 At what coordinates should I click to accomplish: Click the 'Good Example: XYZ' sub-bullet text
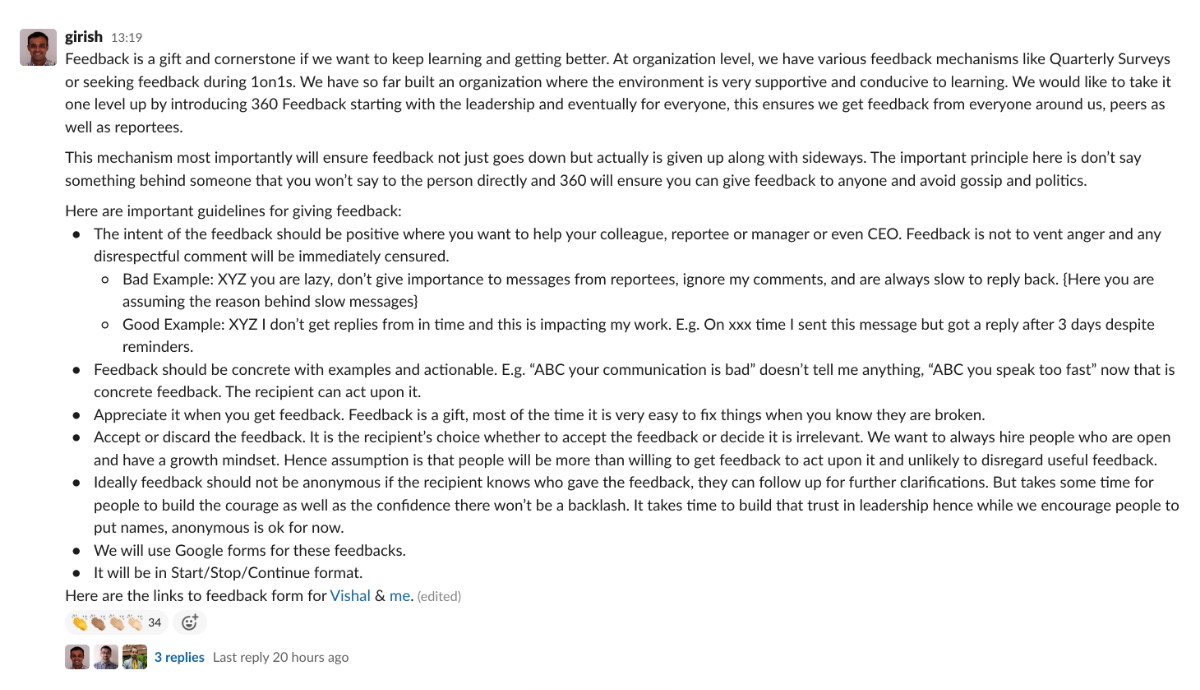(x=400, y=324)
